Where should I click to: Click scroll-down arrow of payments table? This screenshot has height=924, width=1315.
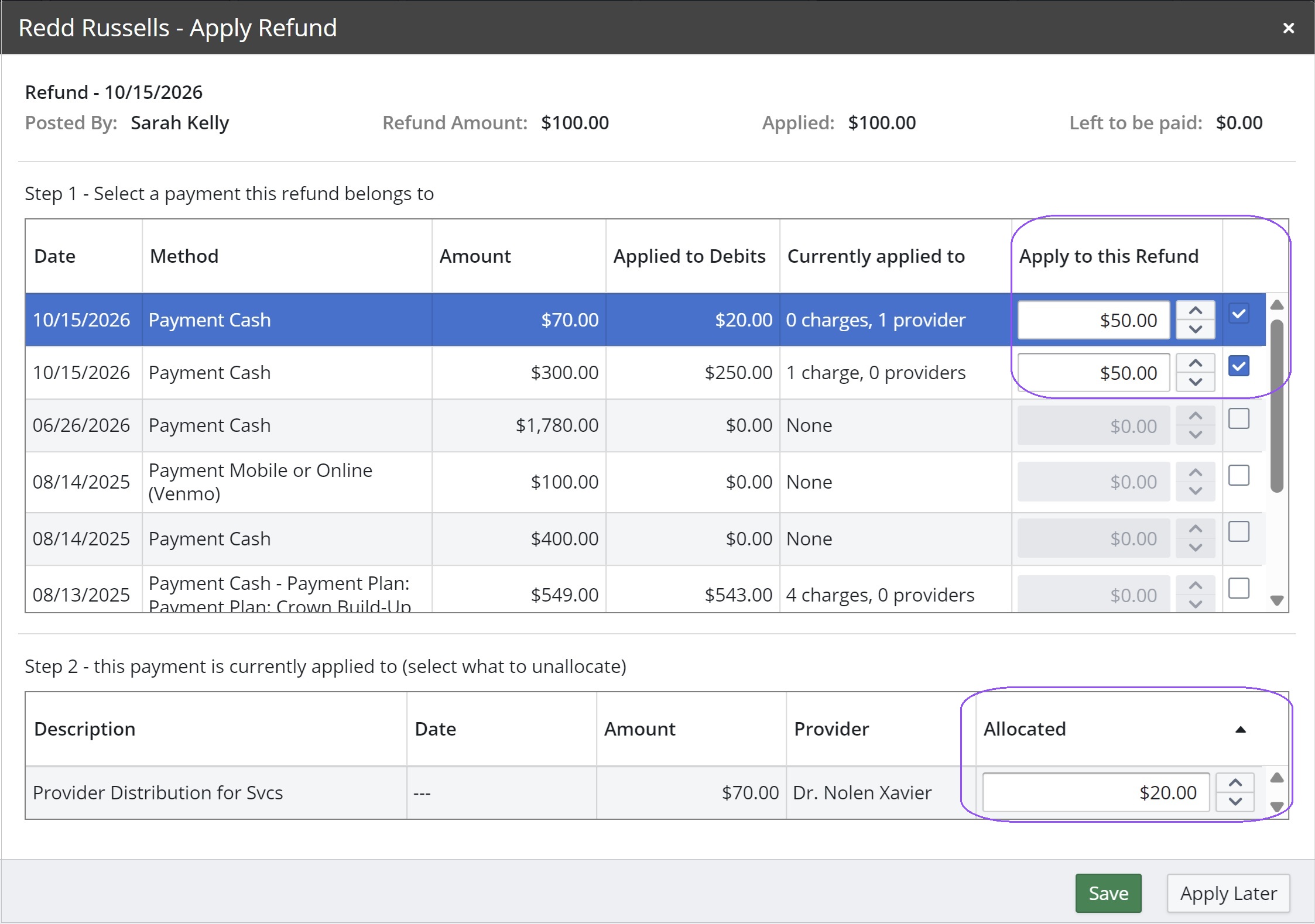[1277, 600]
